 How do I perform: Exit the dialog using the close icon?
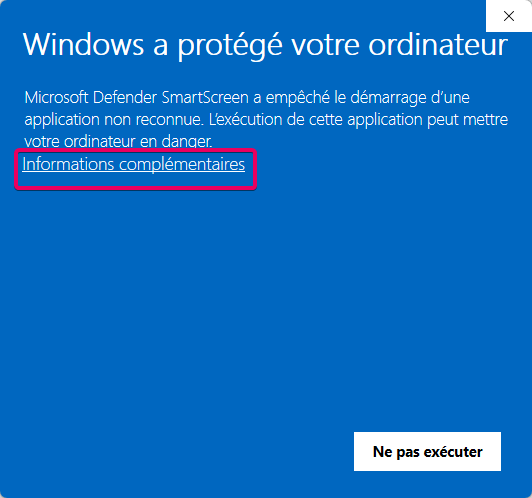(509, 16)
